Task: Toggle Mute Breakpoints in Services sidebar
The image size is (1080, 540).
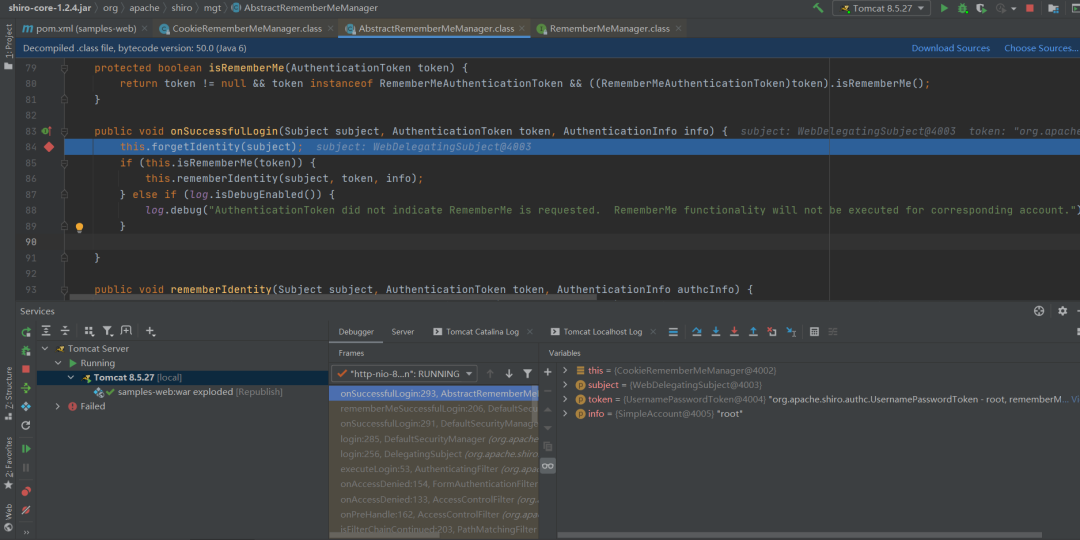Action: tap(26, 510)
